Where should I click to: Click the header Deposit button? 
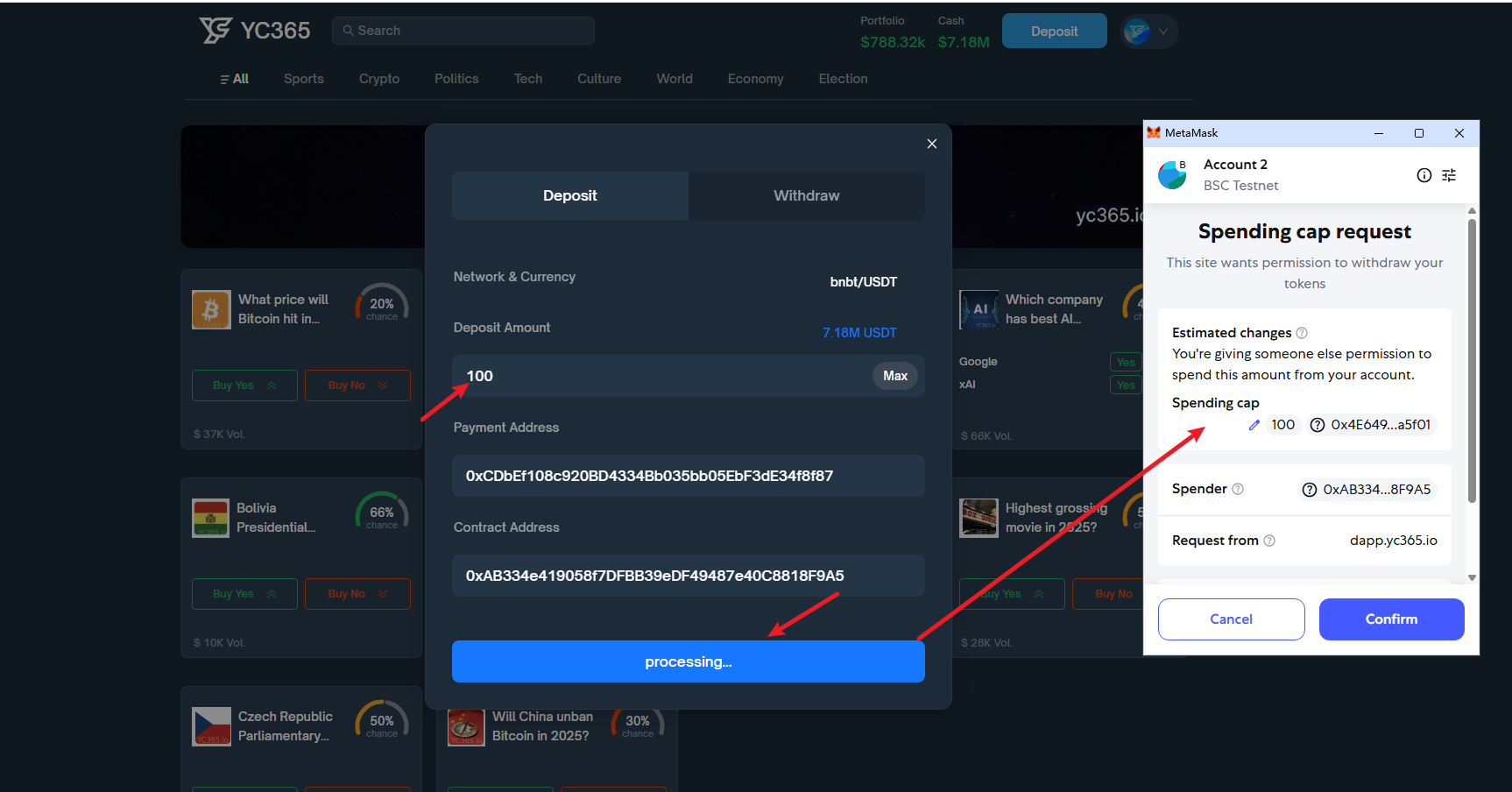(1055, 31)
